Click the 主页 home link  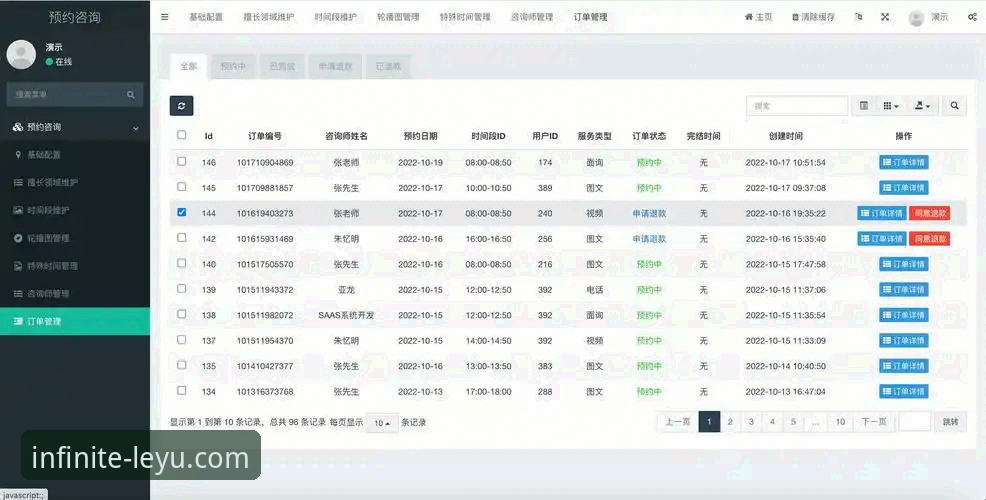tap(758, 17)
